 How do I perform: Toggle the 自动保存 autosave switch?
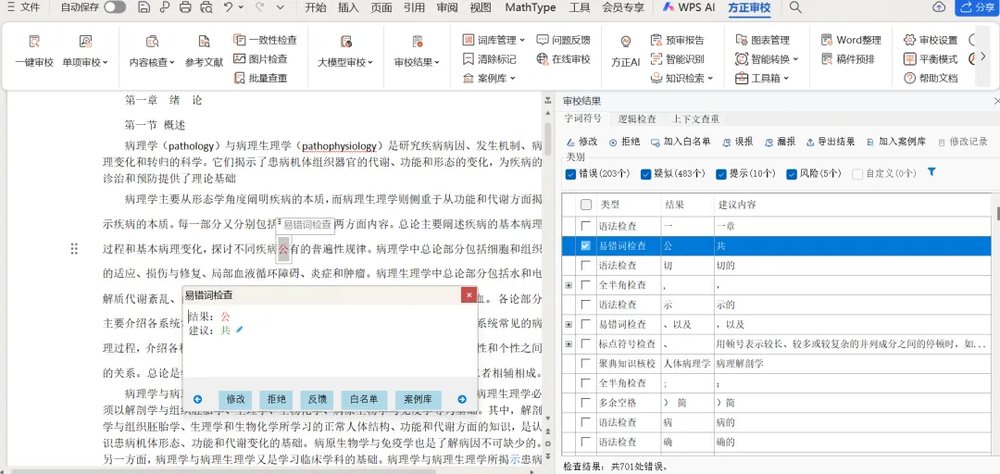pyautogui.click(x=114, y=7)
